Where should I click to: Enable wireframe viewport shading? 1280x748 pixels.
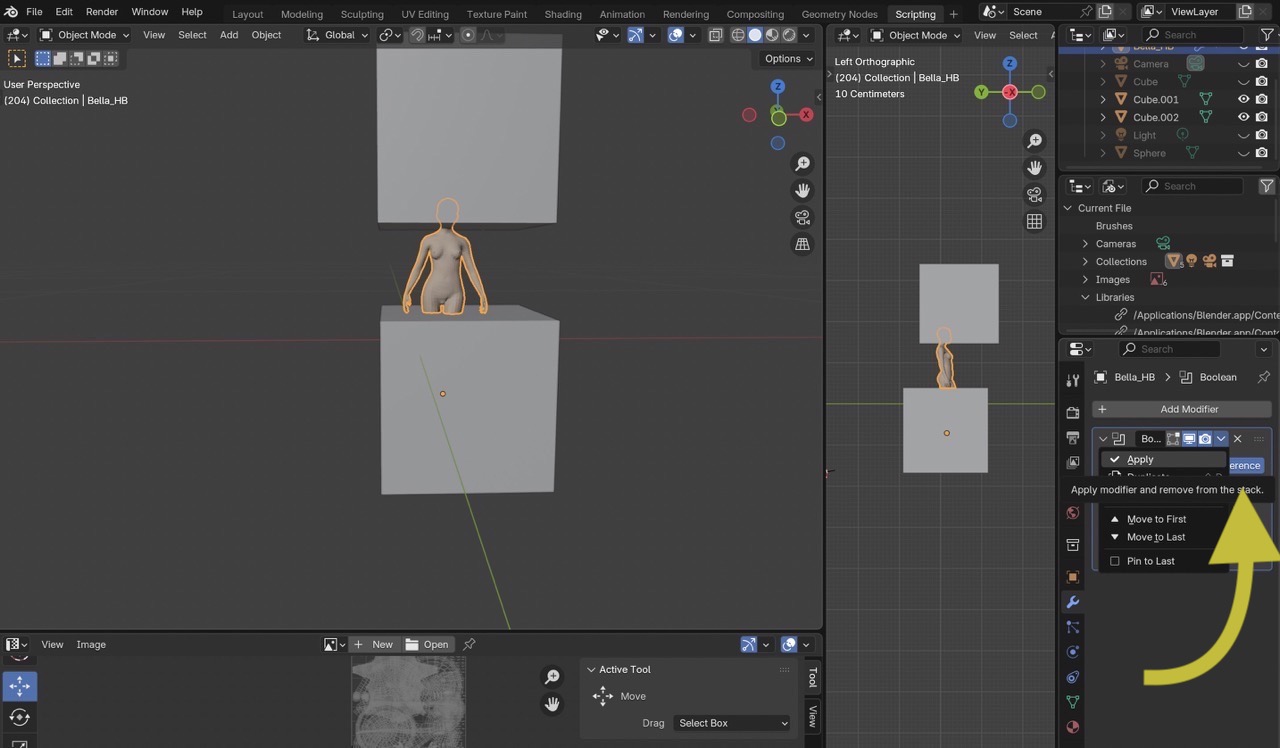738,35
